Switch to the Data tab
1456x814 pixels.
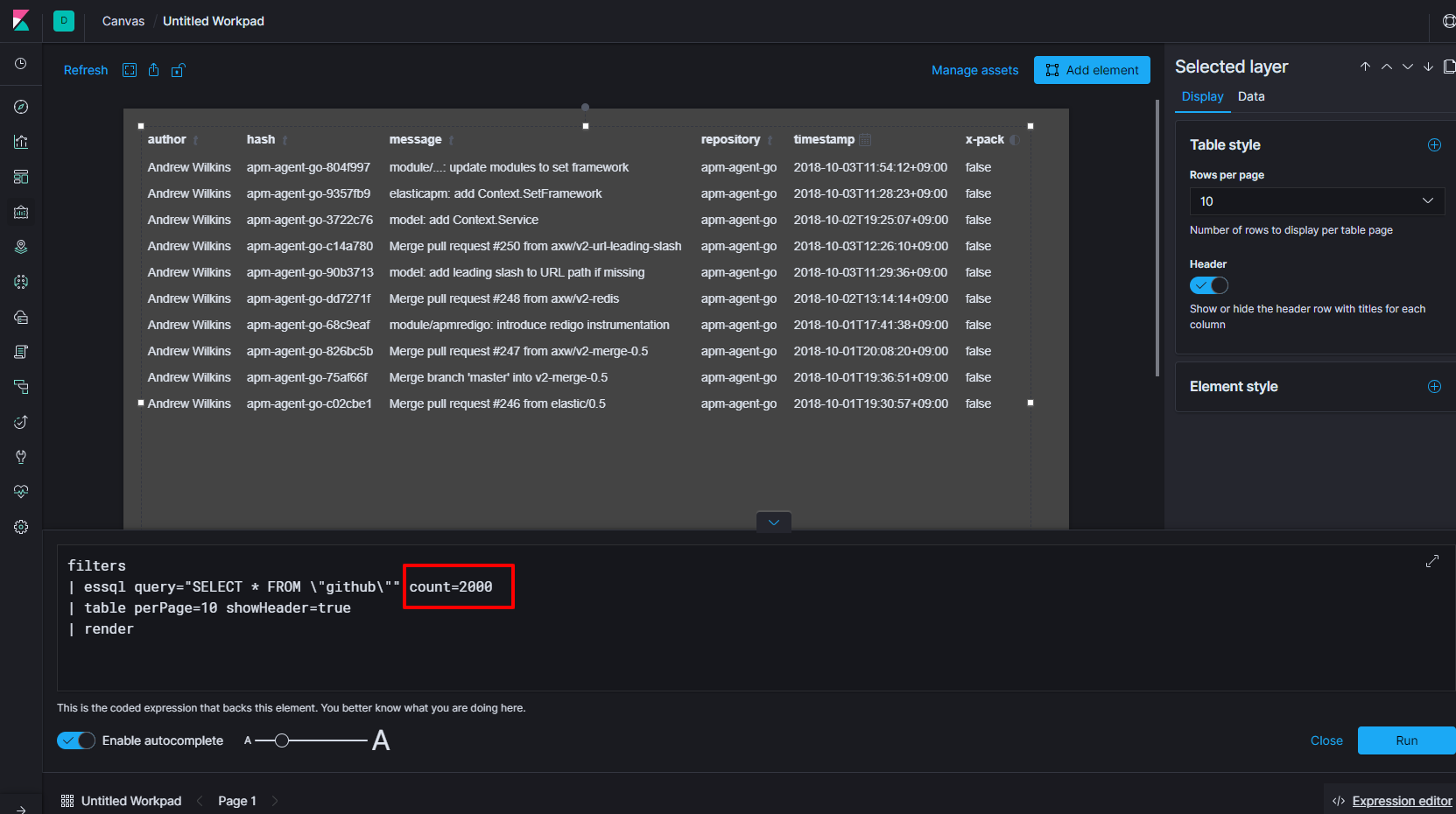tap(1251, 96)
